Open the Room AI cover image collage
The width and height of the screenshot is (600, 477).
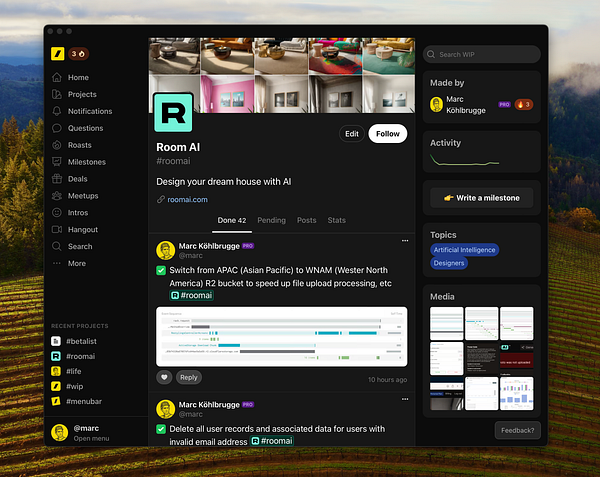coord(282,75)
